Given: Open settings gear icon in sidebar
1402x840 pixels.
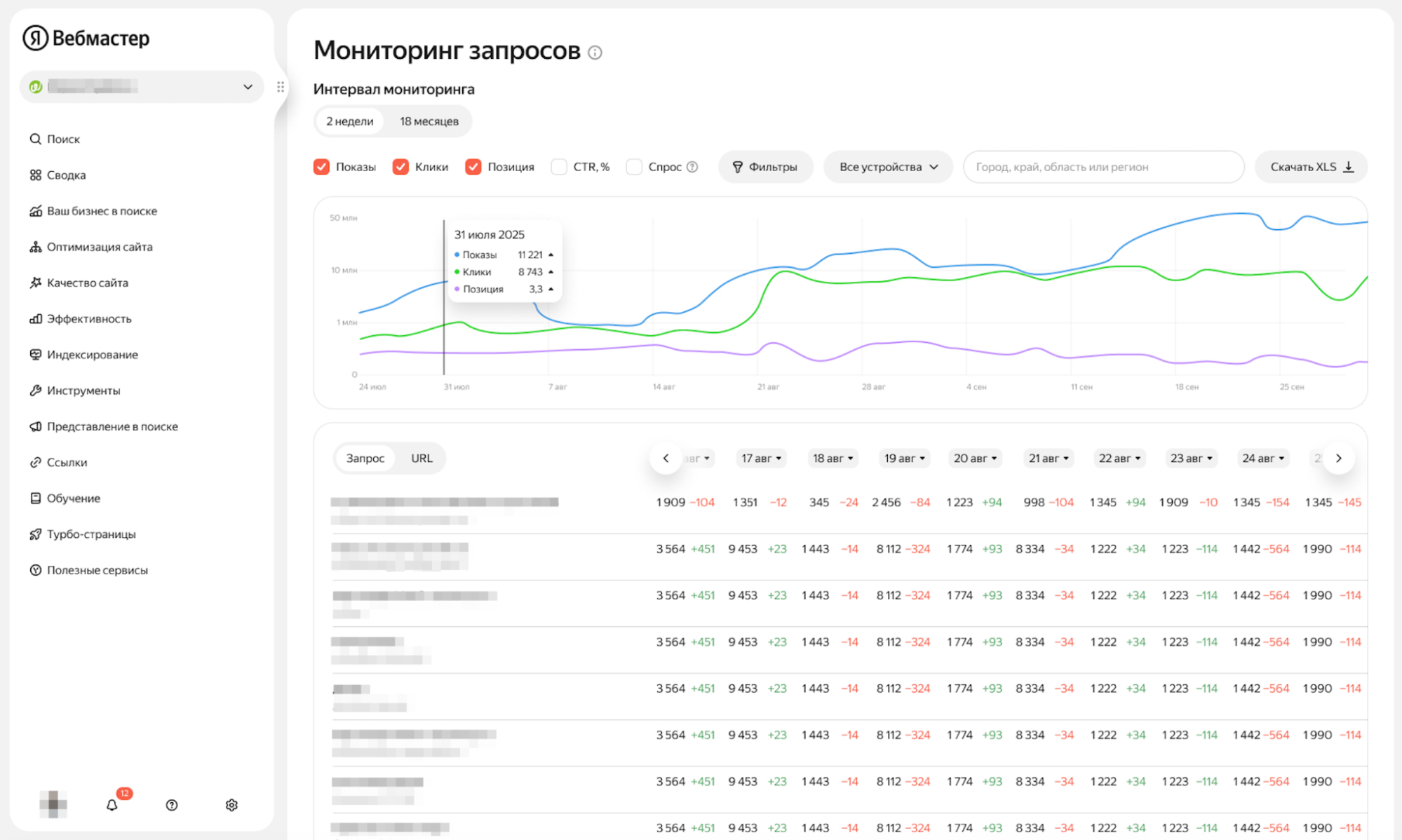Looking at the screenshot, I should click(231, 805).
